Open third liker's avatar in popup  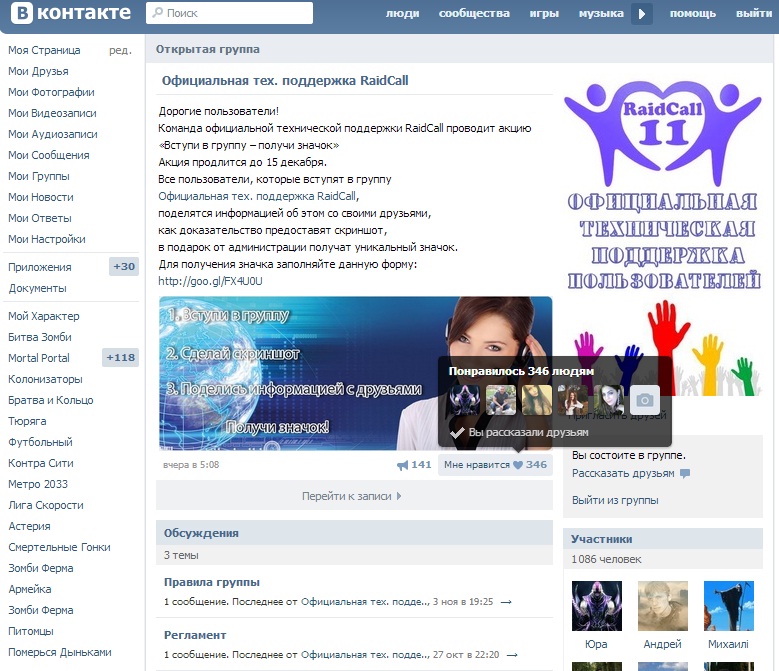[537, 400]
